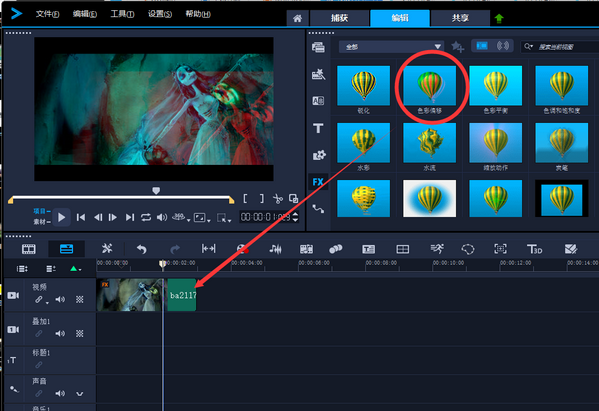599x411 pixels.
Task: Select the 水流 filter thumbnail
Action: pyautogui.click(x=429, y=143)
